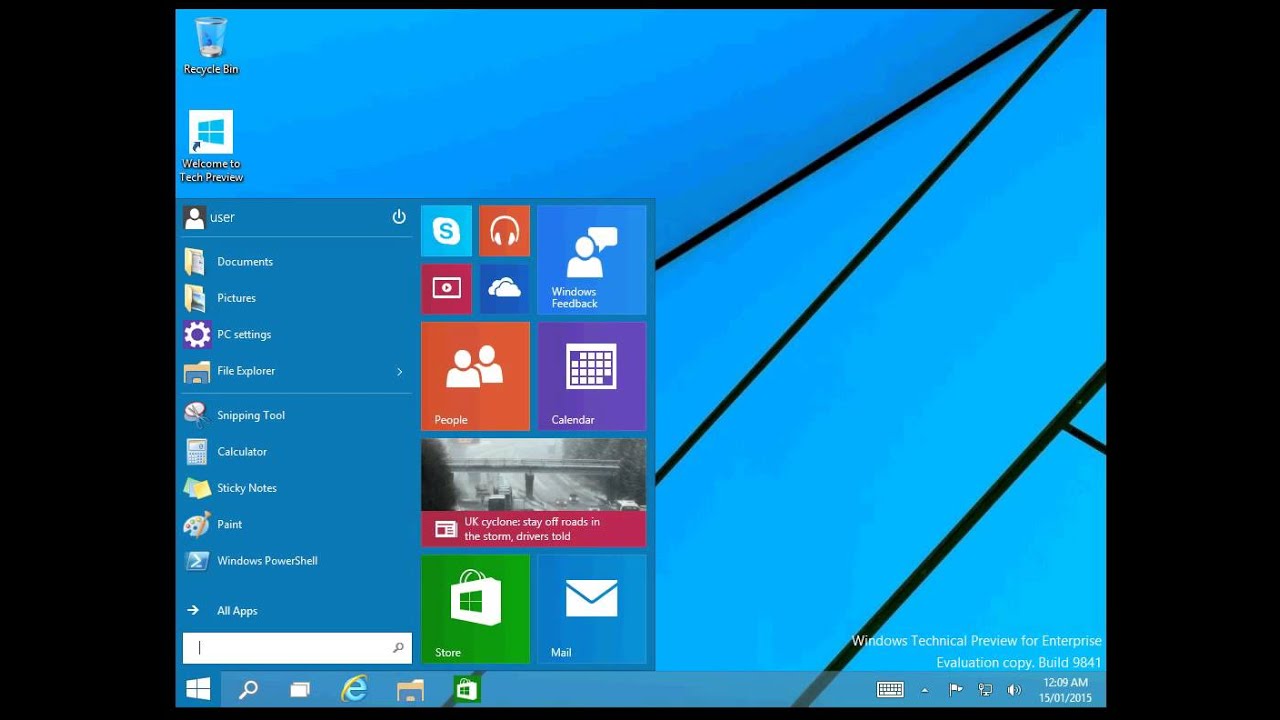Select Welcome to Tech Preview desktop shortcut
This screenshot has width=1280, height=720.
tap(211, 146)
